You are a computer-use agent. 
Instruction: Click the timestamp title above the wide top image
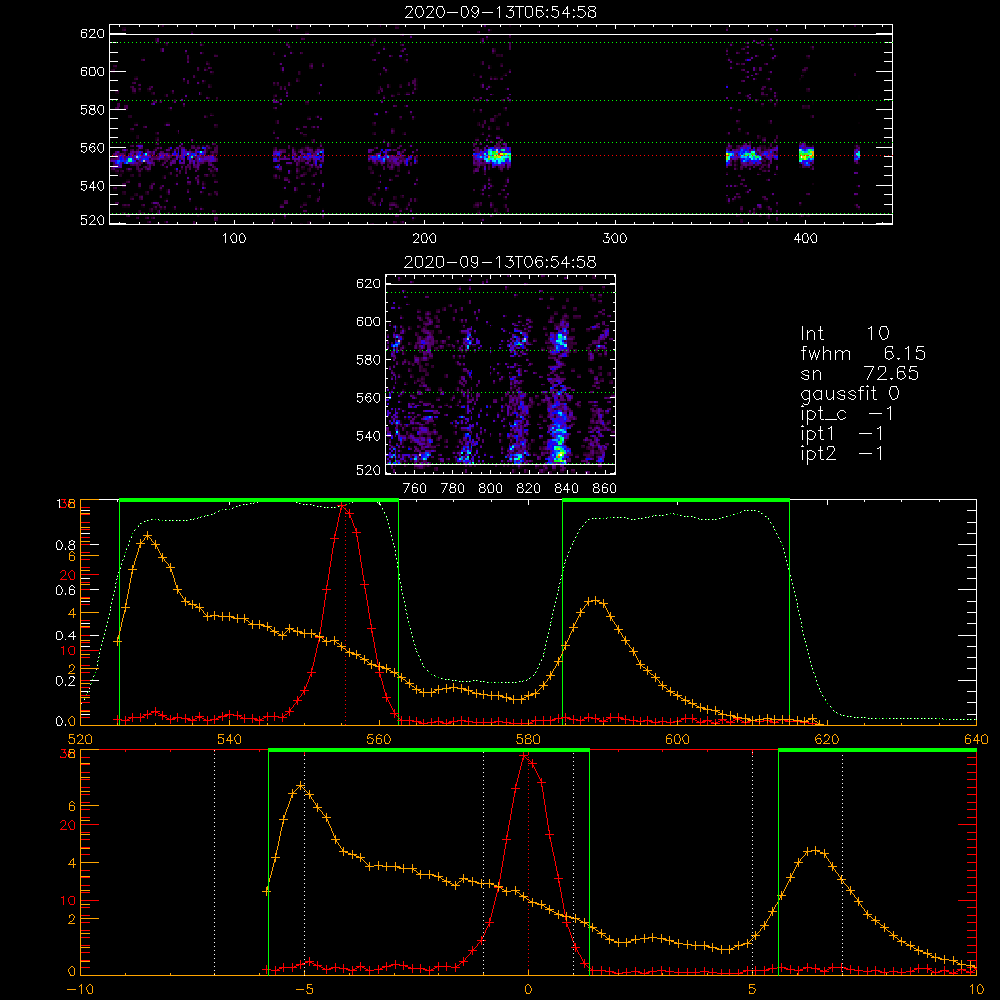tap(501, 12)
